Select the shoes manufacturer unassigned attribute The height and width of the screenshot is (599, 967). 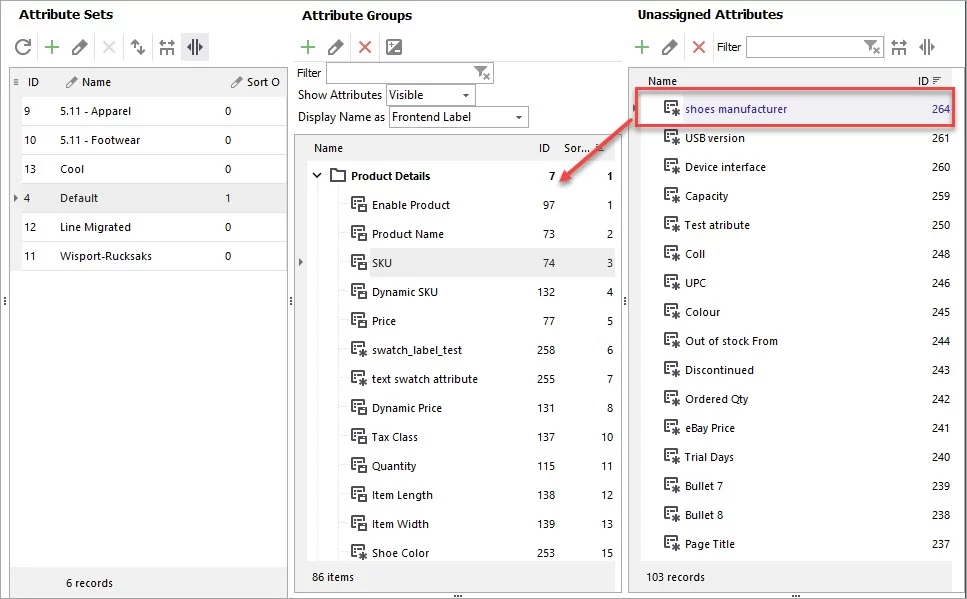736,109
